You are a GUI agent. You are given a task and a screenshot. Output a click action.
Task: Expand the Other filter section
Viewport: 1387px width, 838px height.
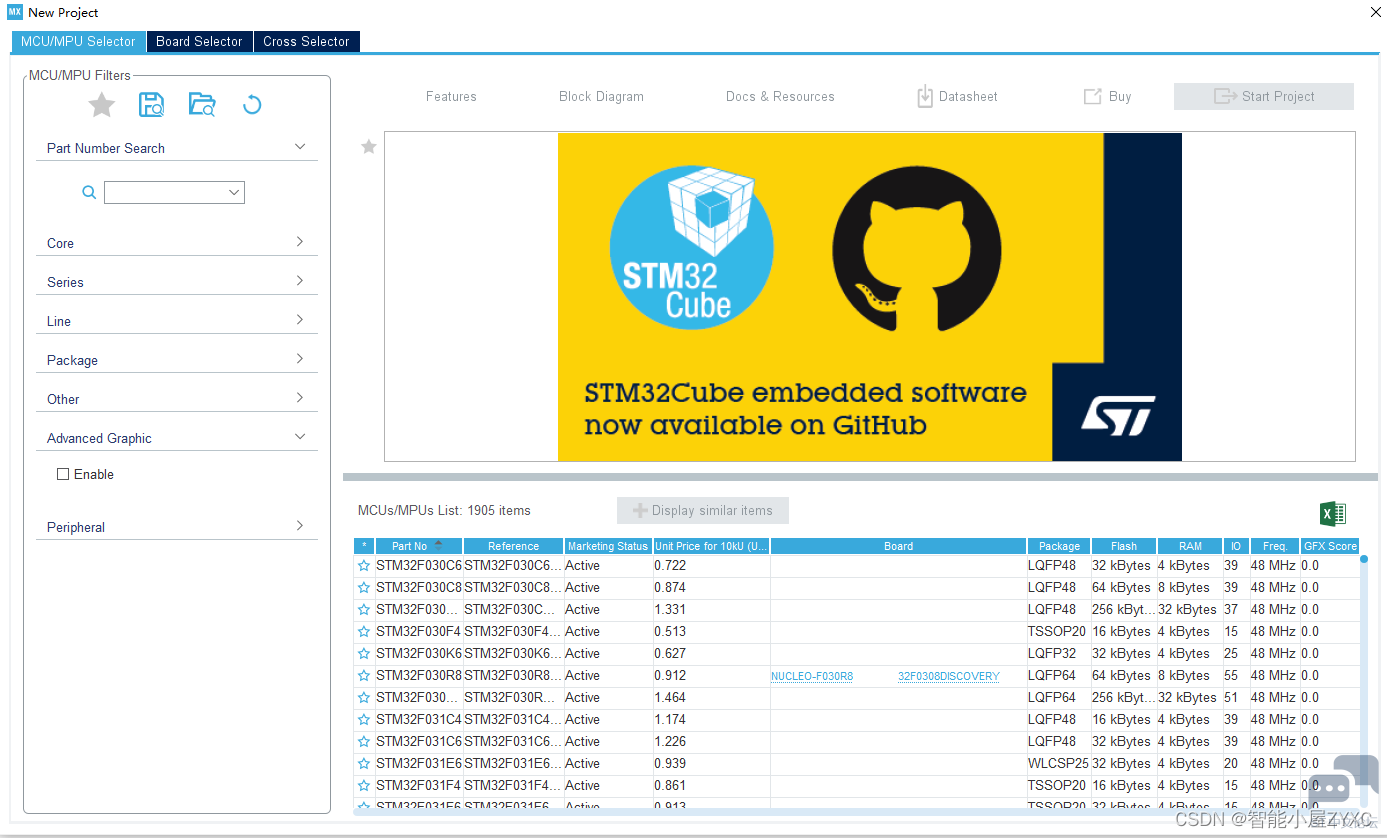300,398
